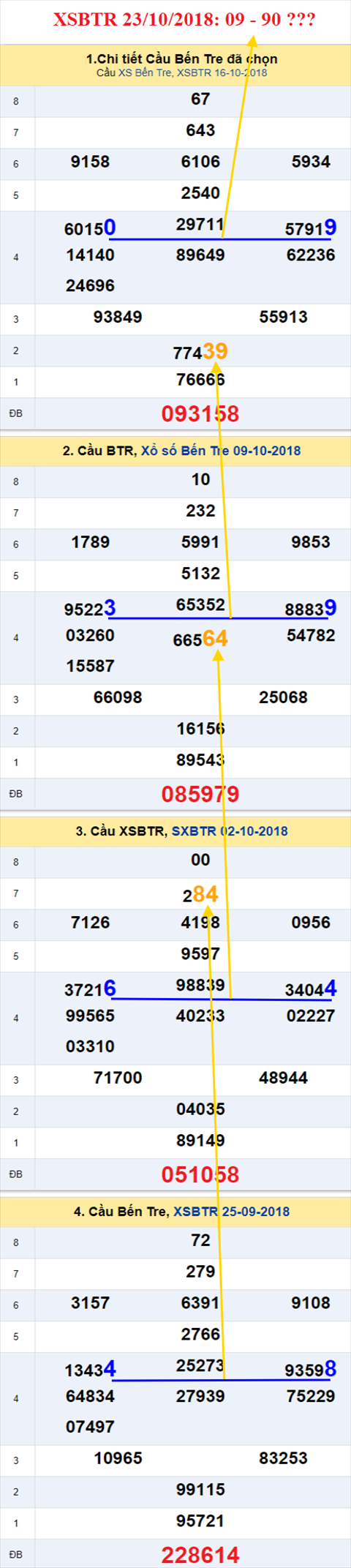This screenshot has width=351, height=1568.
Task: Select the number 2540
Action: click(x=200, y=193)
